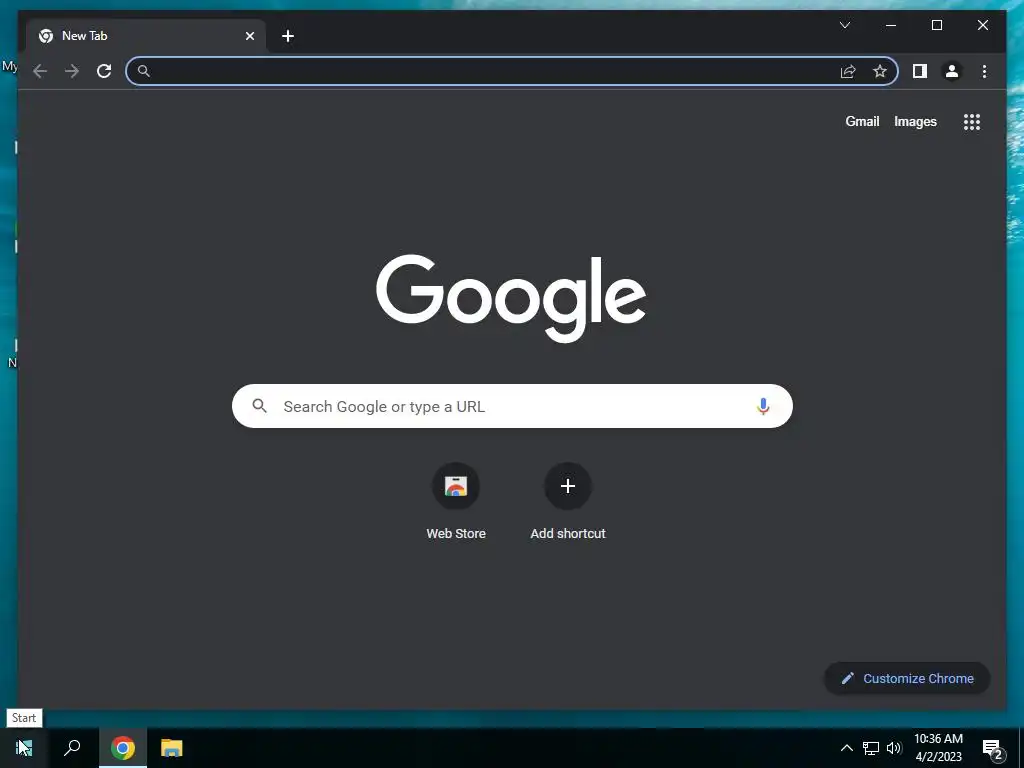
Task: Open the clock showing 10:36 AM
Action: 938,748
